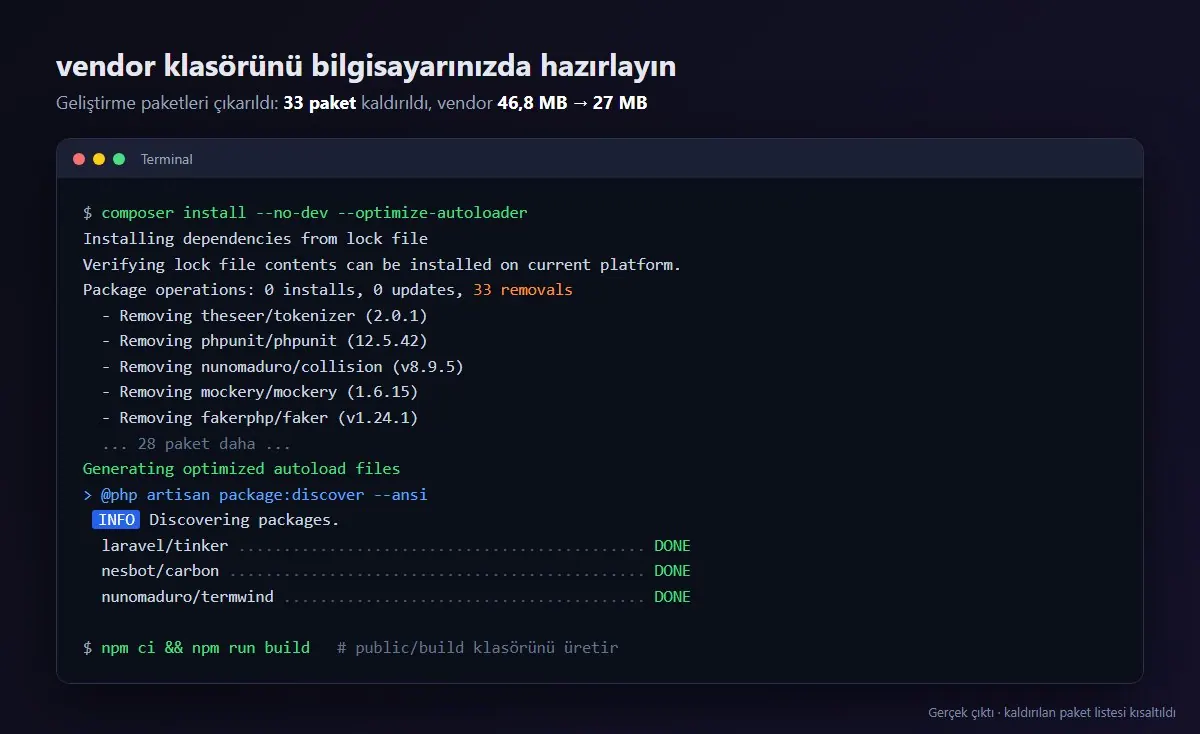Viewport: 1200px width, 734px height.
Task: Click the green maximize dot in Terminal
Action: coord(119,159)
